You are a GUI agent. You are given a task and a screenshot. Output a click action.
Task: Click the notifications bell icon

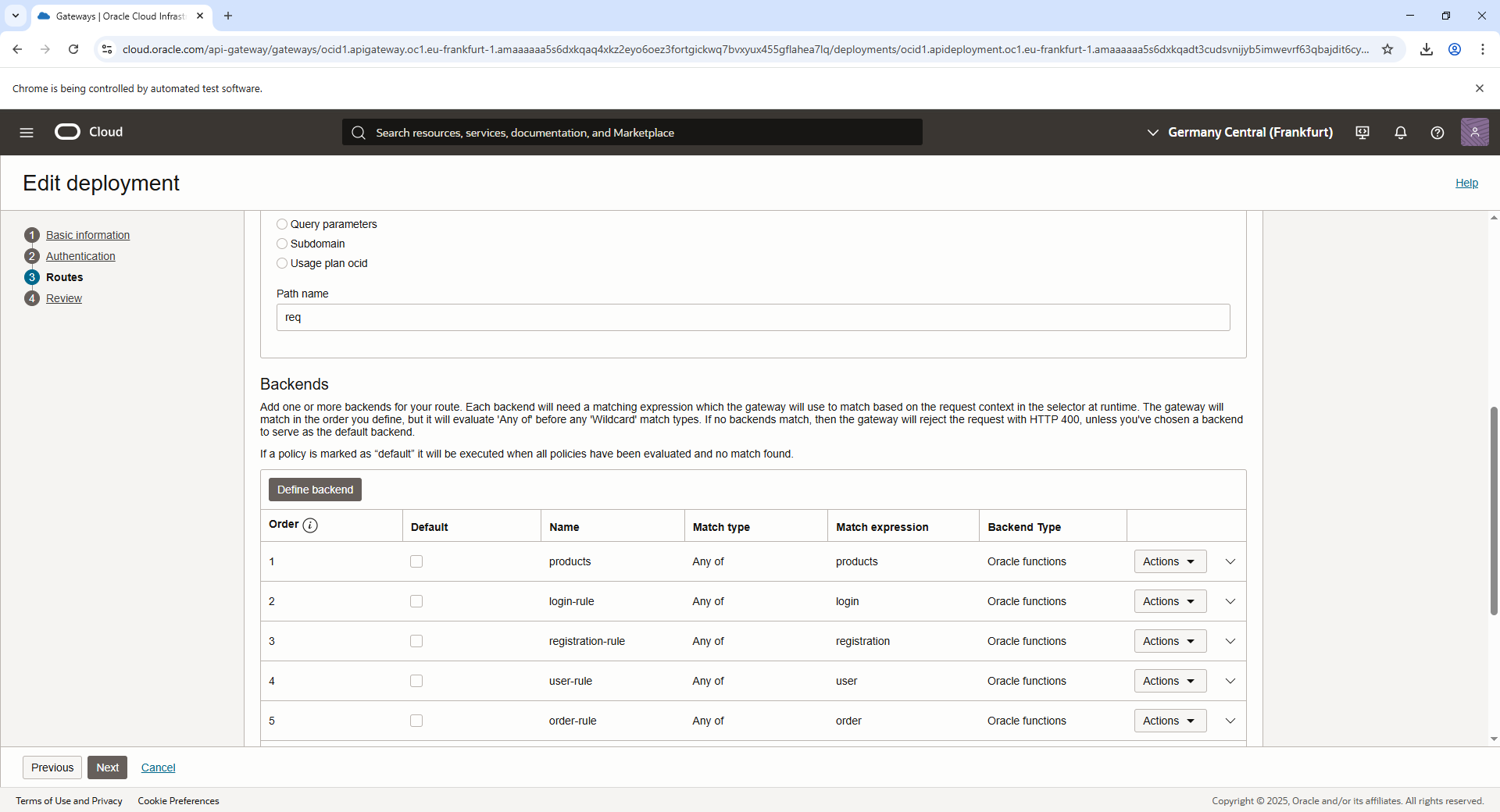click(1400, 133)
